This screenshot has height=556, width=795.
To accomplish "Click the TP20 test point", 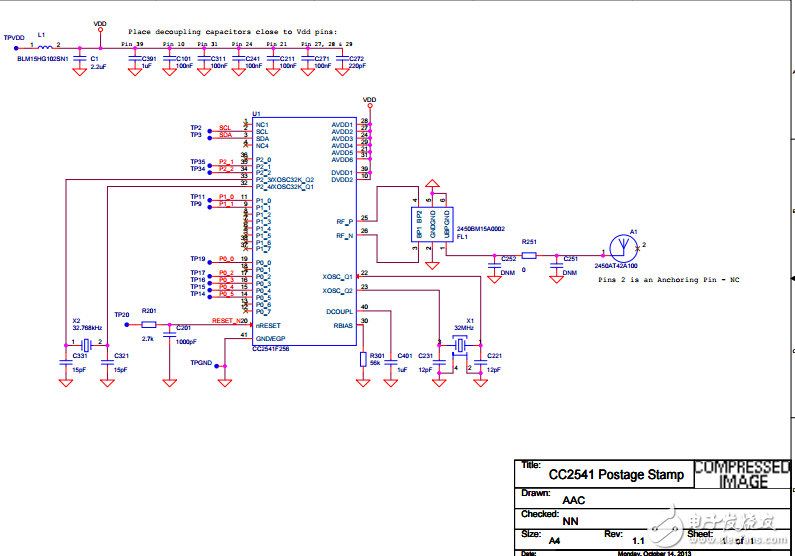I will 122,314.
